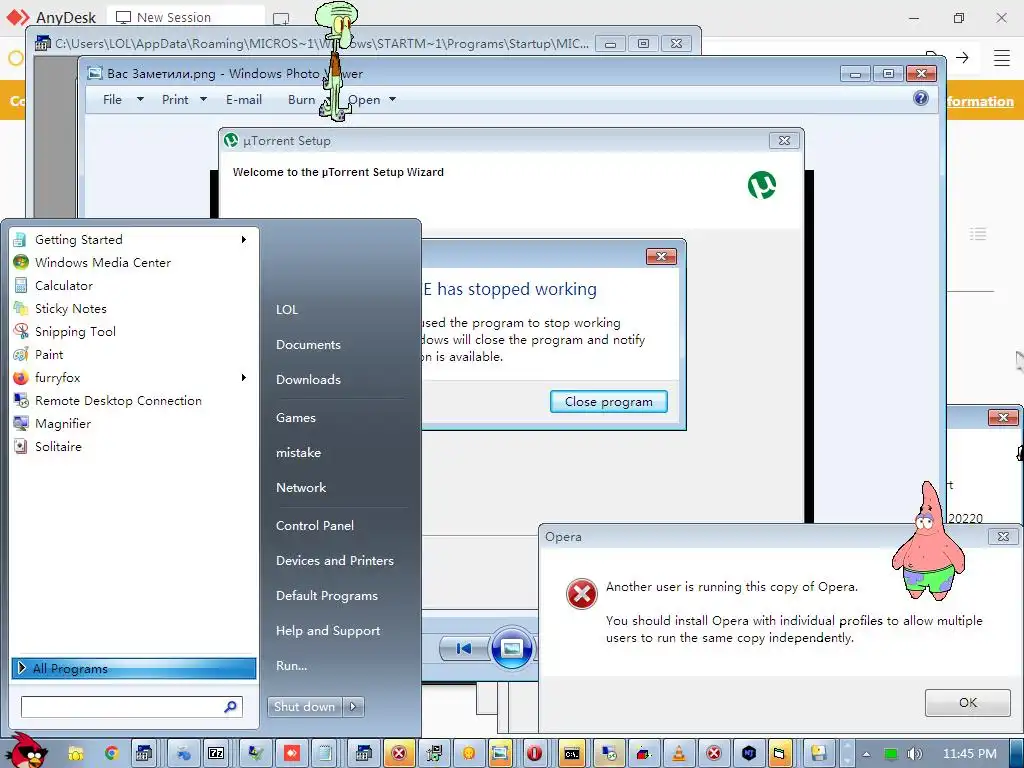Open a new AnyDesk tab icon
The height and width of the screenshot is (768, 1024).
click(x=281, y=18)
